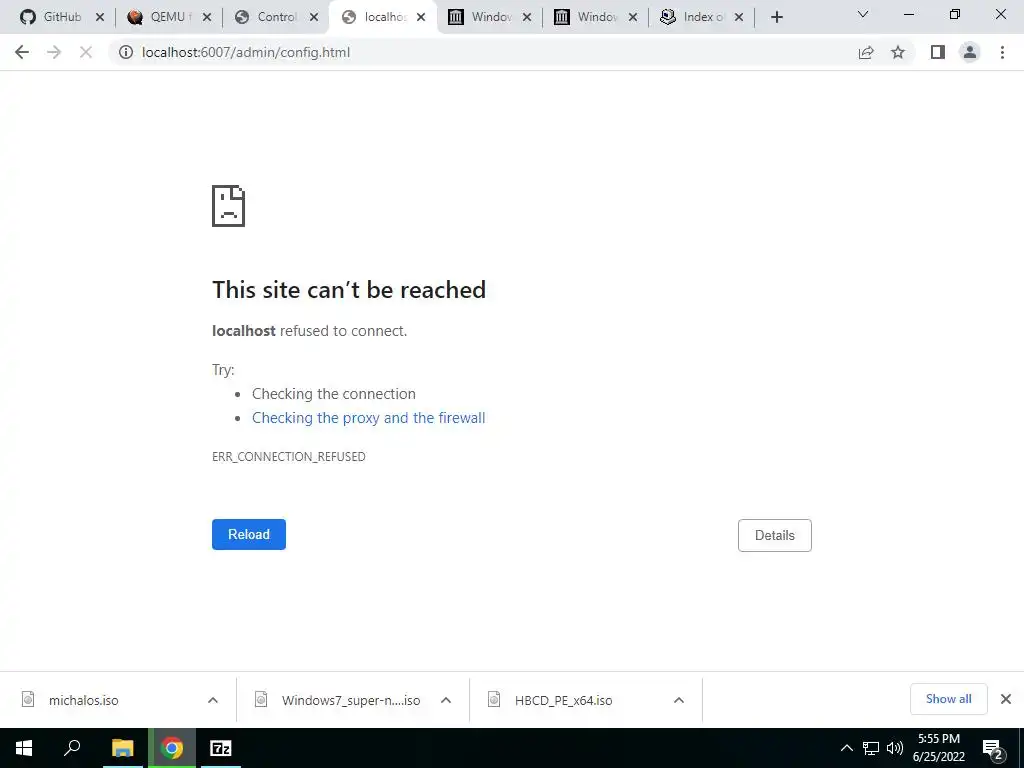Open the Chrome profile avatar
The height and width of the screenshot is (768, 1024).
point(970,52)
